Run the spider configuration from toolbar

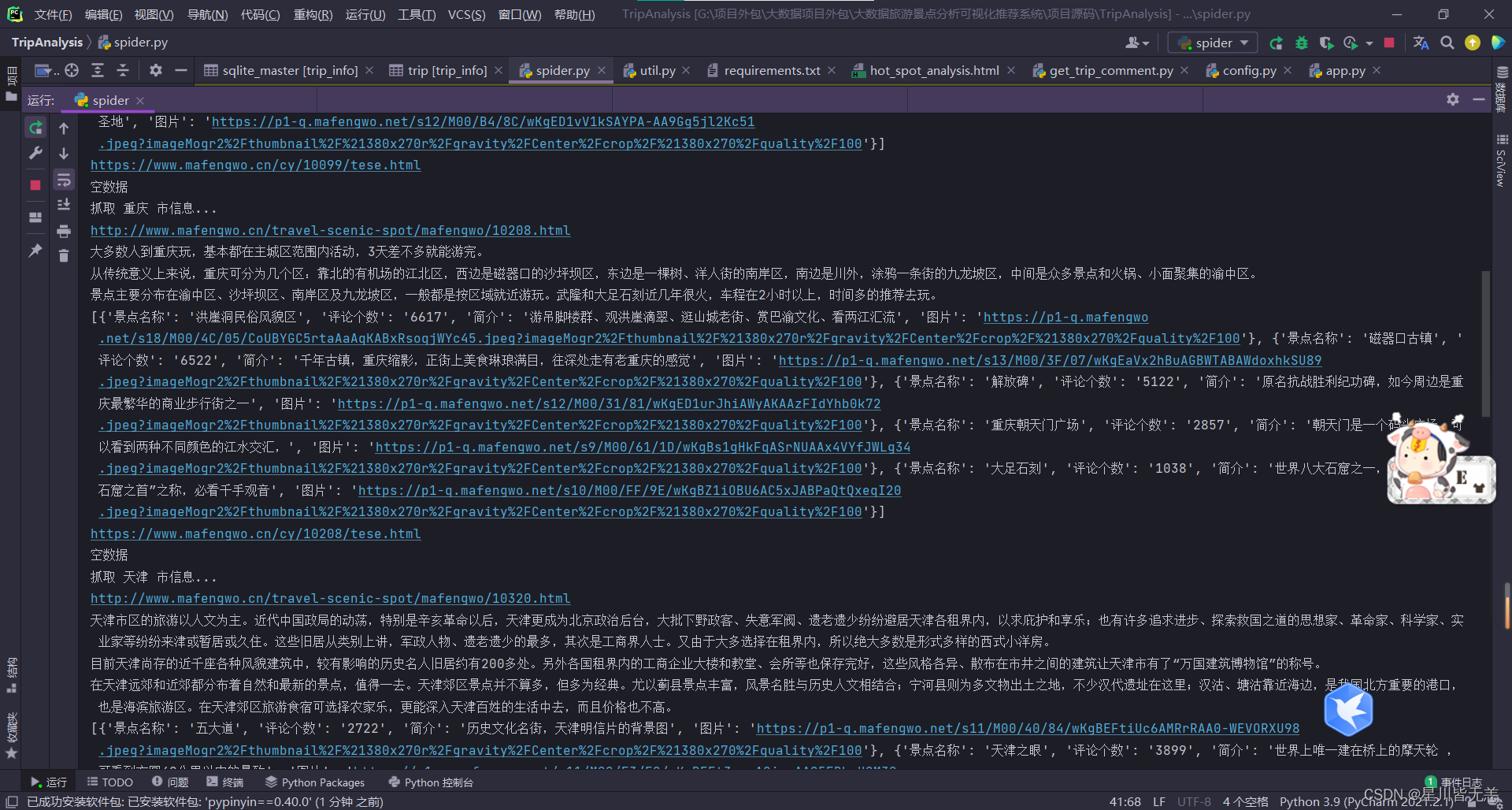[1276, 43]
